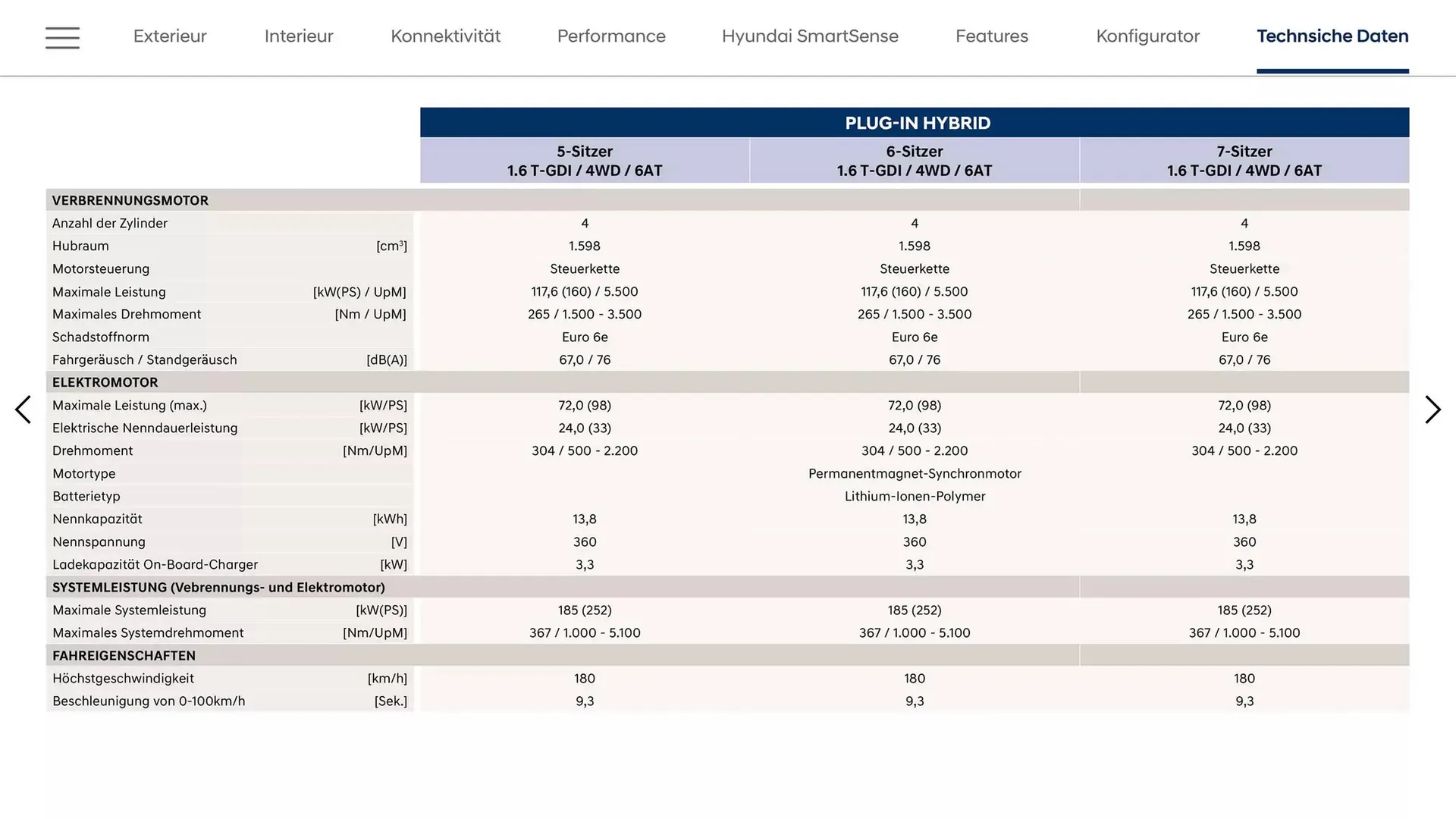Image resolution: width=1456 pixels, height=819 pixels.
Task: View the Features section
Action: [991, 36]
